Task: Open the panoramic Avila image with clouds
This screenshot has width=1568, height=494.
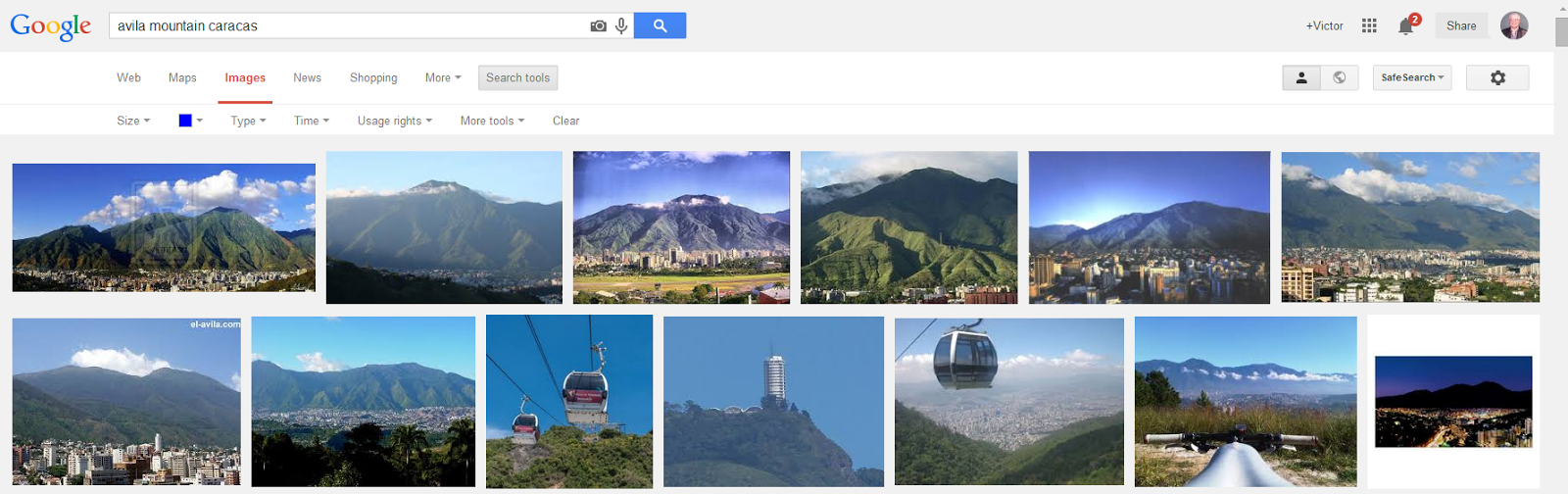Action: 164,227
